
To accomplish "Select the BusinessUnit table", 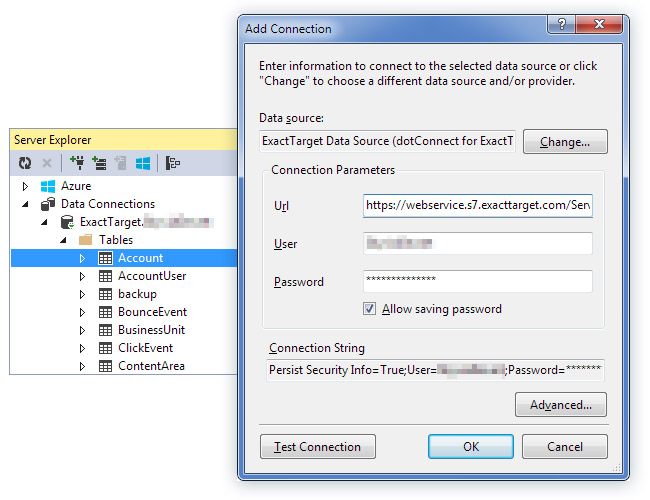I will [x=151, y=330].
